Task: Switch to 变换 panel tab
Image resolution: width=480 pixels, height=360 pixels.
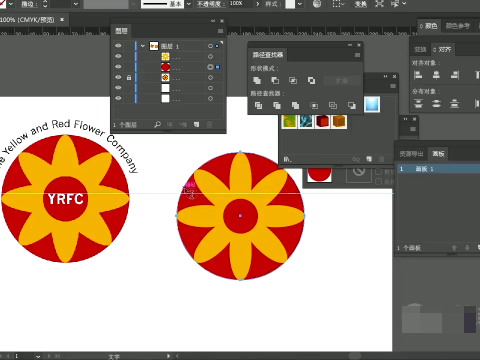Action: [420, 50]
